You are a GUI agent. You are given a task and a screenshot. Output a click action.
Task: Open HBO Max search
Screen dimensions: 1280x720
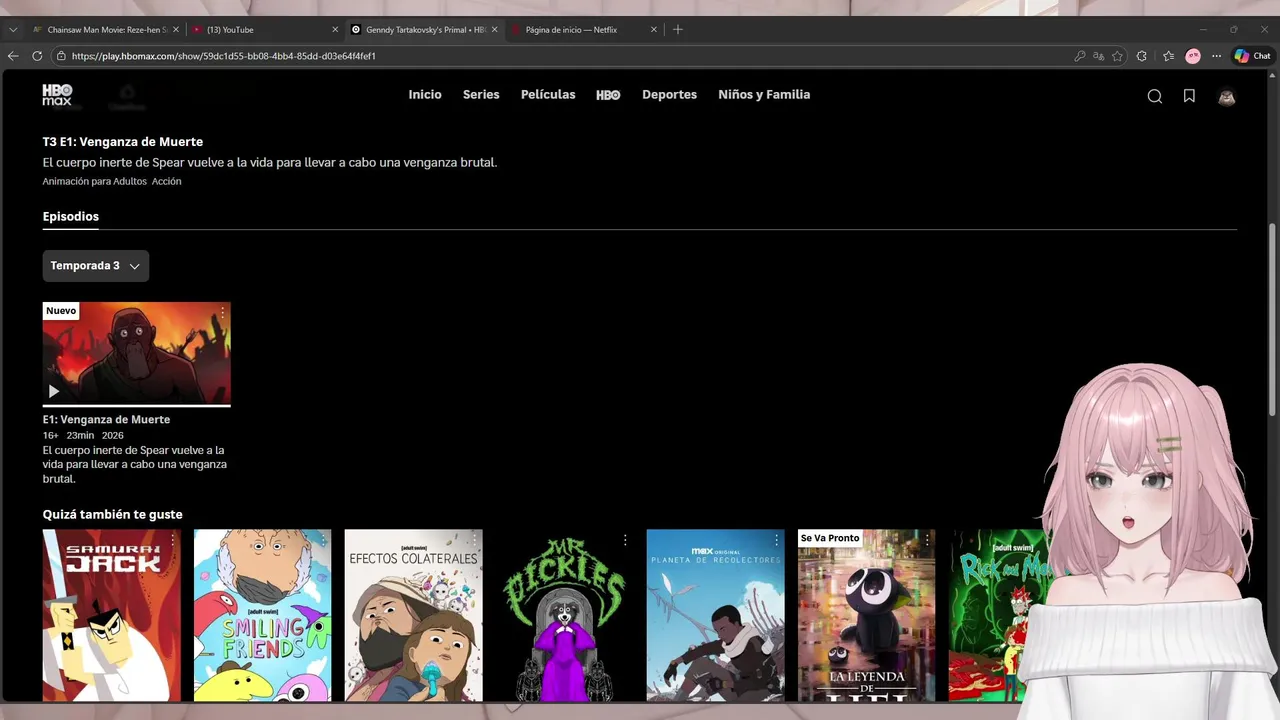[x=1154, y=96]
